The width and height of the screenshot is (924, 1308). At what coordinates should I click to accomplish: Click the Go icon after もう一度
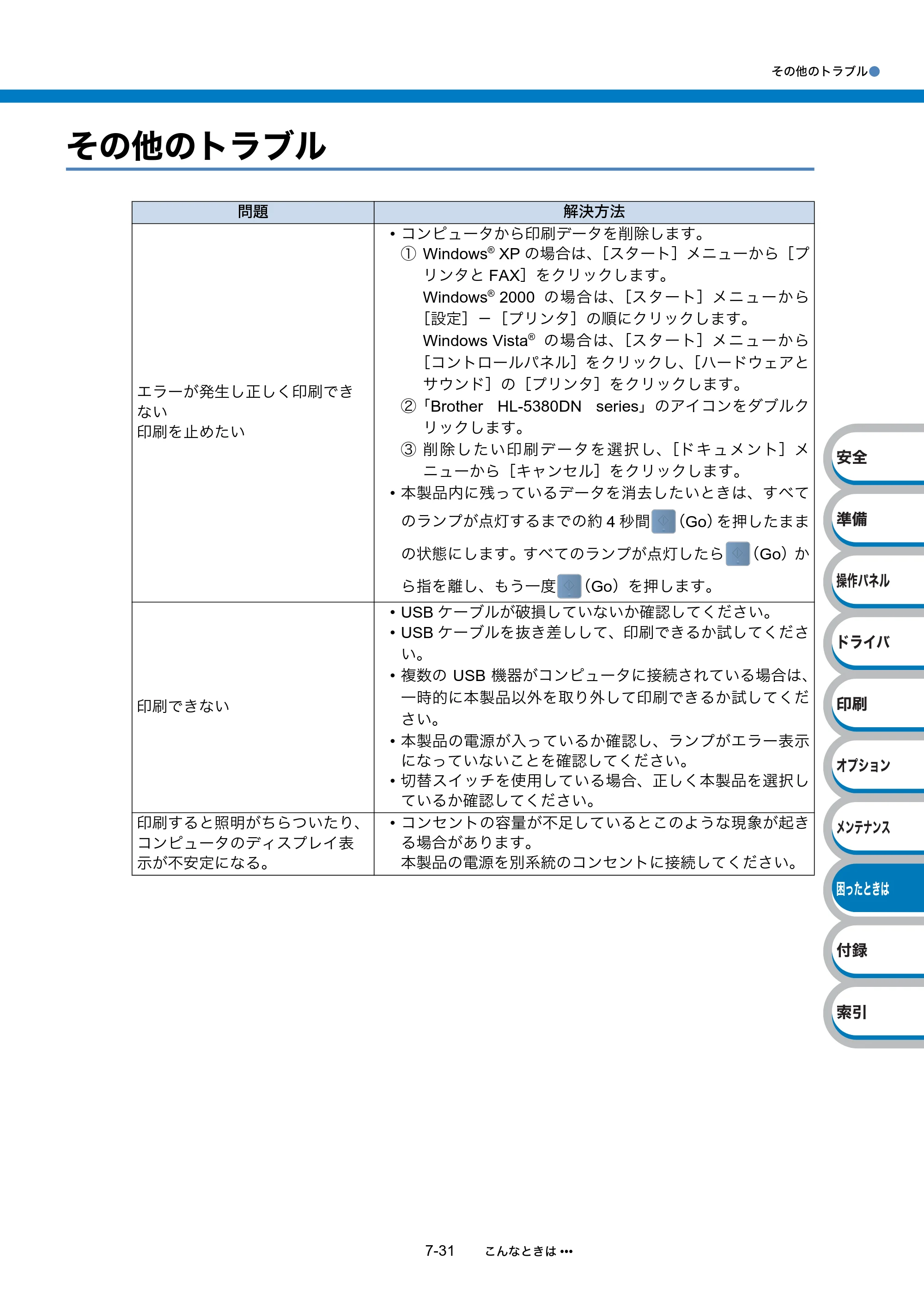click(x=569, y=586)
